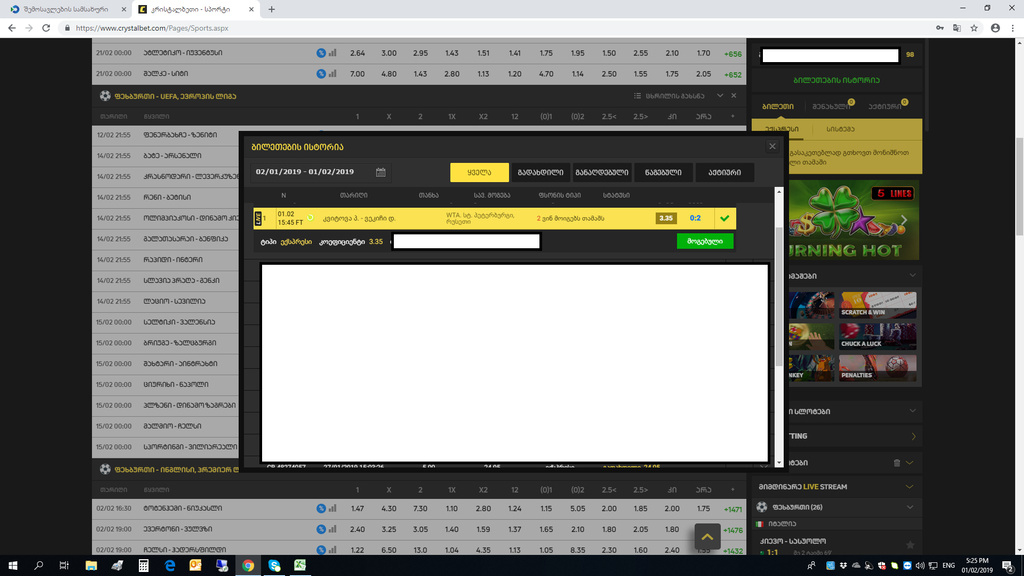The image size is (1024, 576).
Task: Click the 0:2 score in ticket row
Action: [695, 218]
